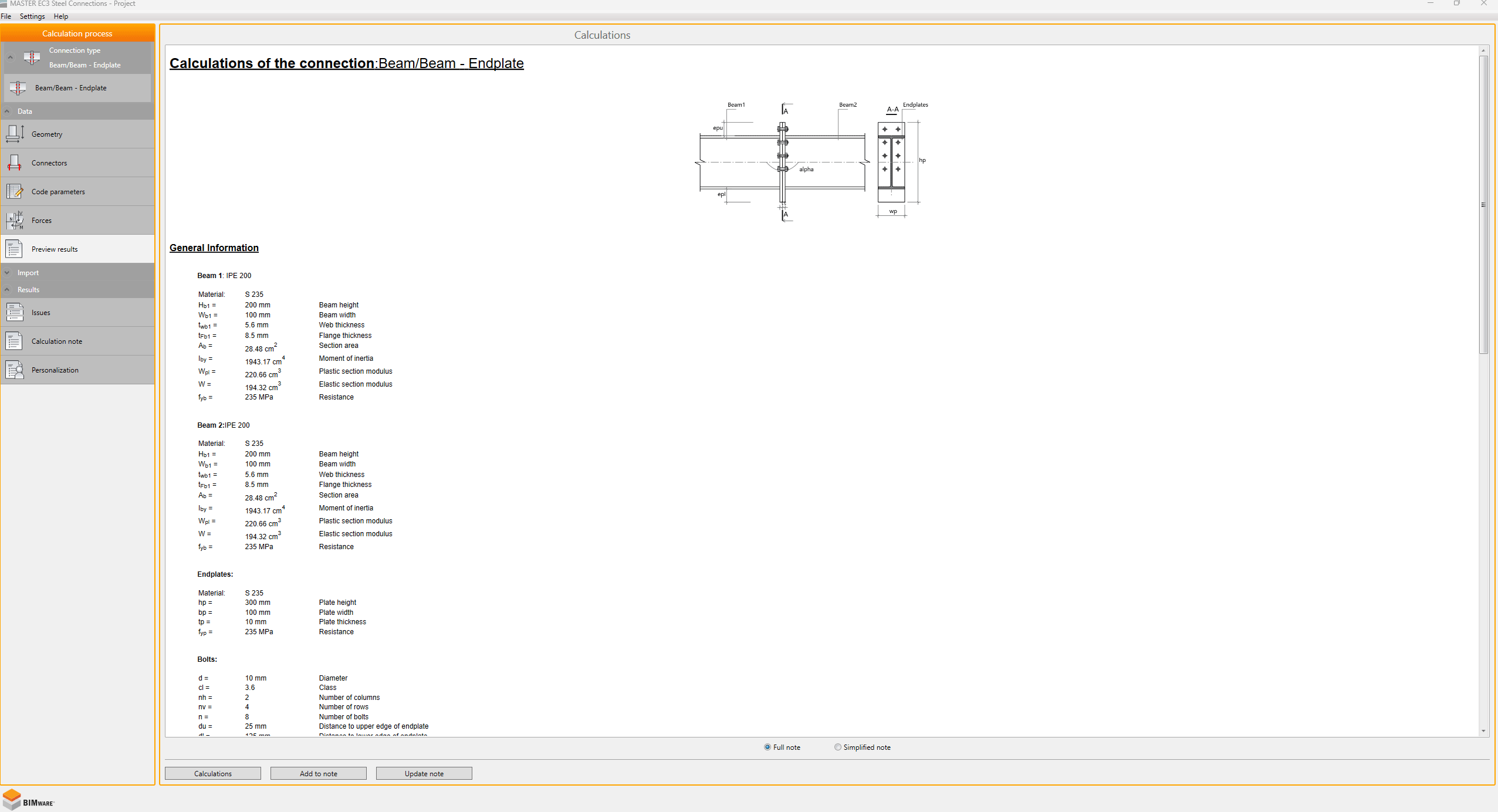Click the General Information heading

pyautogui.click(x=214, y=248)
